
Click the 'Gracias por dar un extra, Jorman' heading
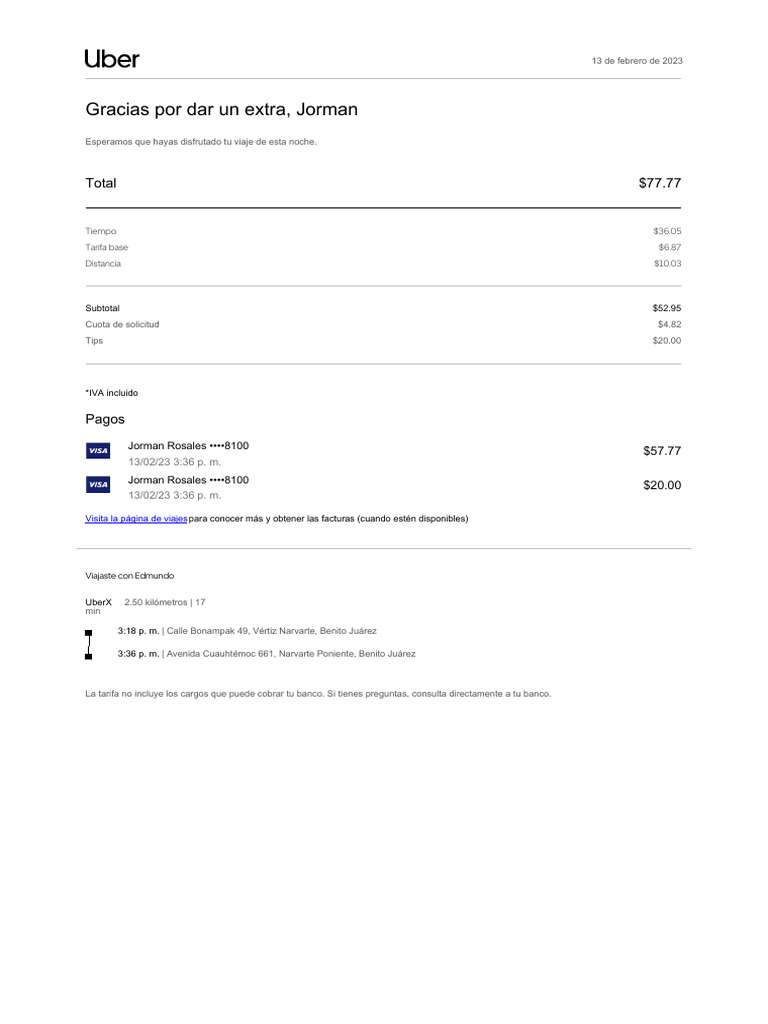pos(221,110)
